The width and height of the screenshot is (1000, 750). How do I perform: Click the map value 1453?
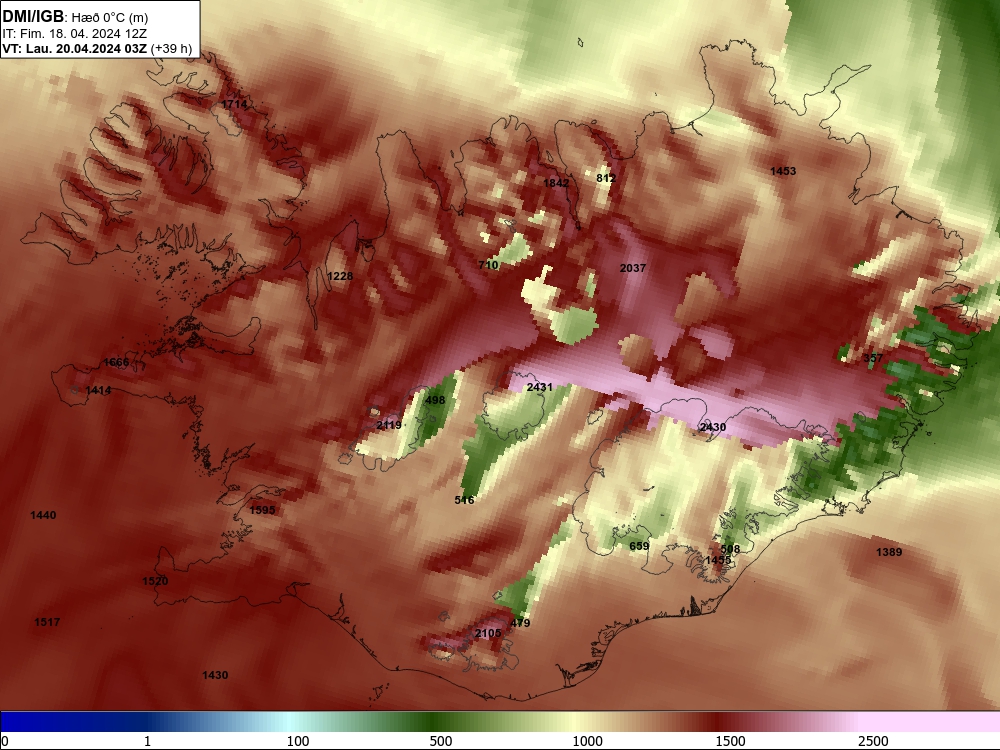click(783, 171)
